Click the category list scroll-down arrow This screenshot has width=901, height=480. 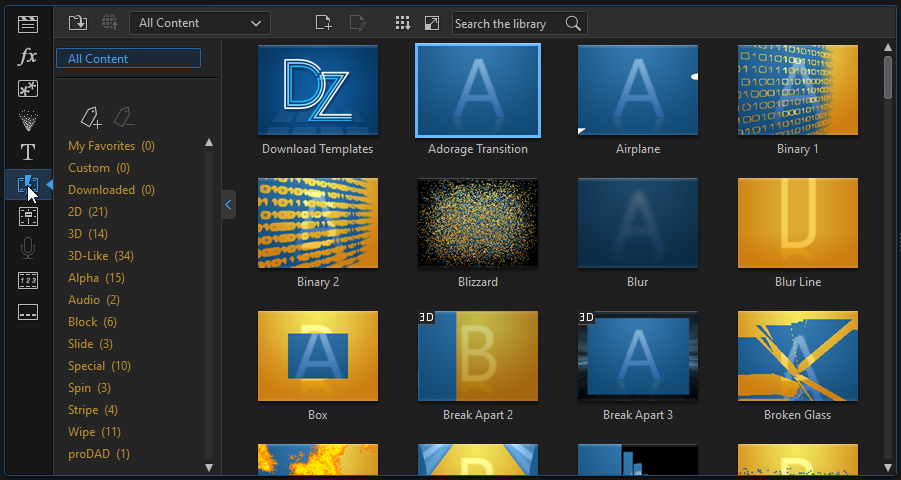[209, 467]
